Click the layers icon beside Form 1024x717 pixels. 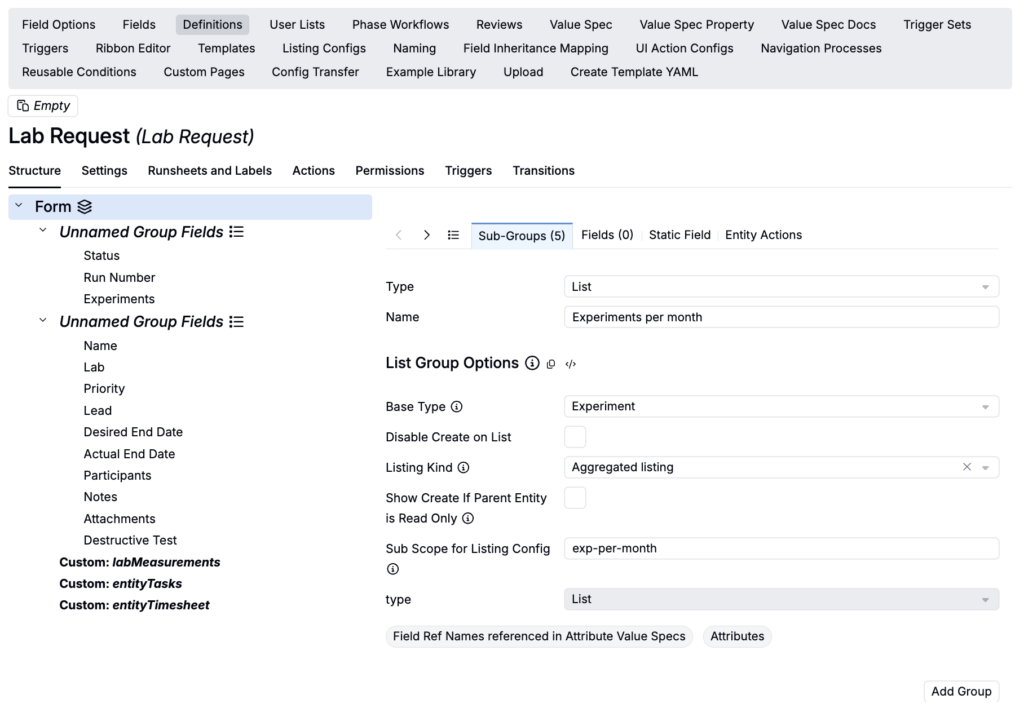pyautogui.click(x=85, y=207)
